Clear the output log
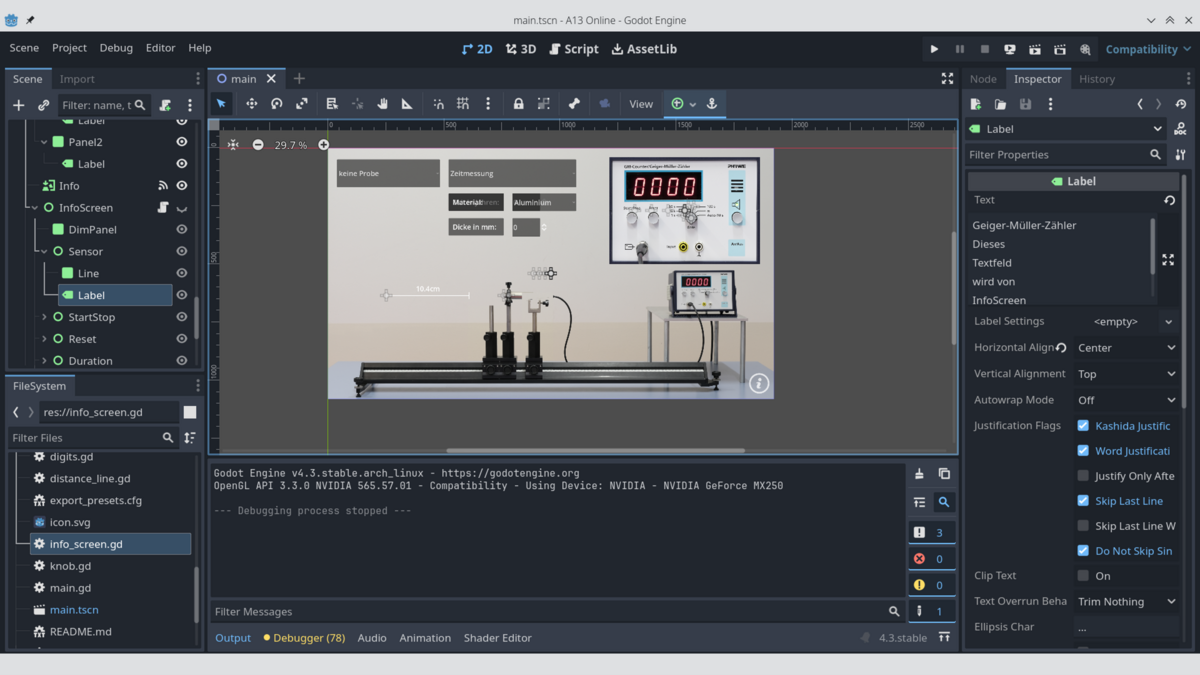Viewport: 1200px width, 675px height. click(x=919, y=474)
